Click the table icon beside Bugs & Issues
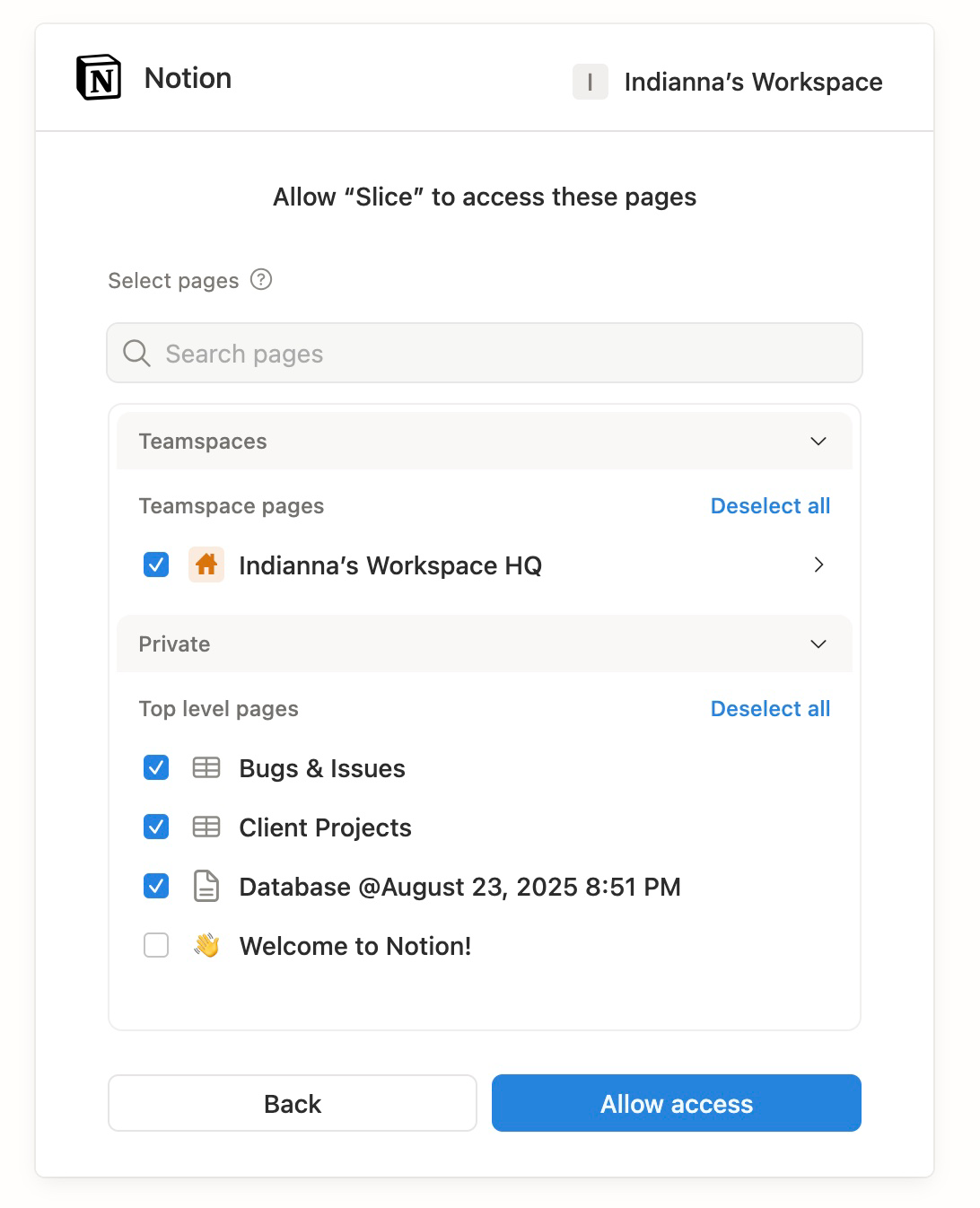980x1208 pixels. pos(206,767)
